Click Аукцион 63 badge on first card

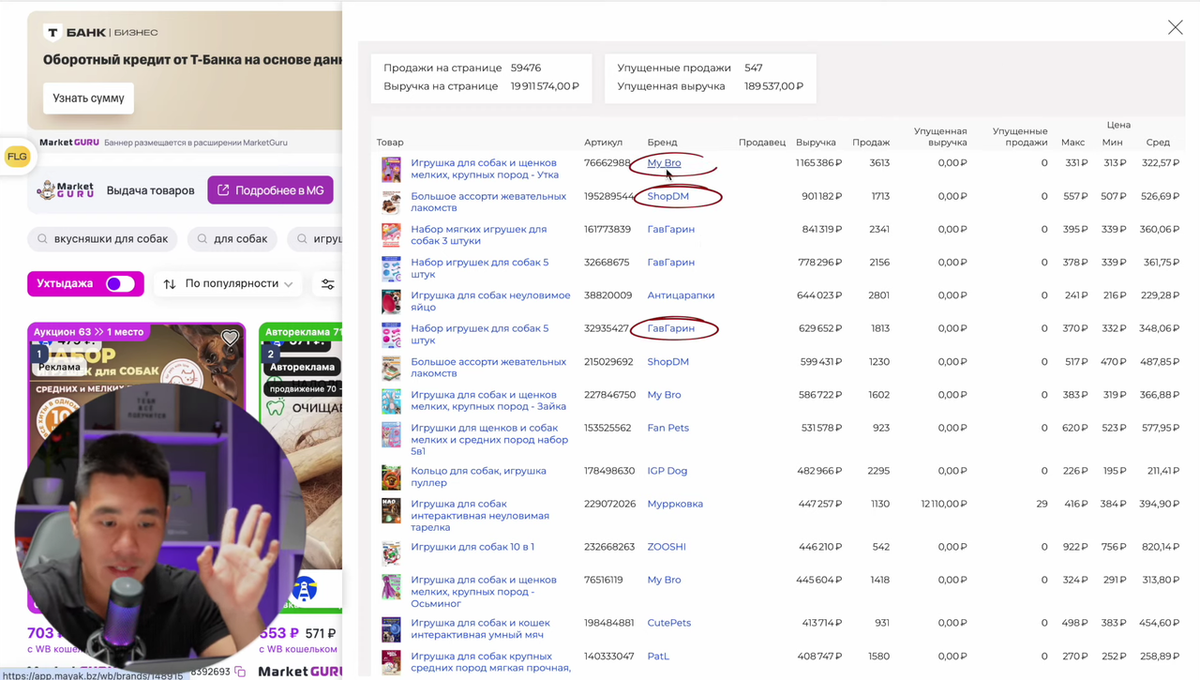pyautogui.click(x=90, y=331)
